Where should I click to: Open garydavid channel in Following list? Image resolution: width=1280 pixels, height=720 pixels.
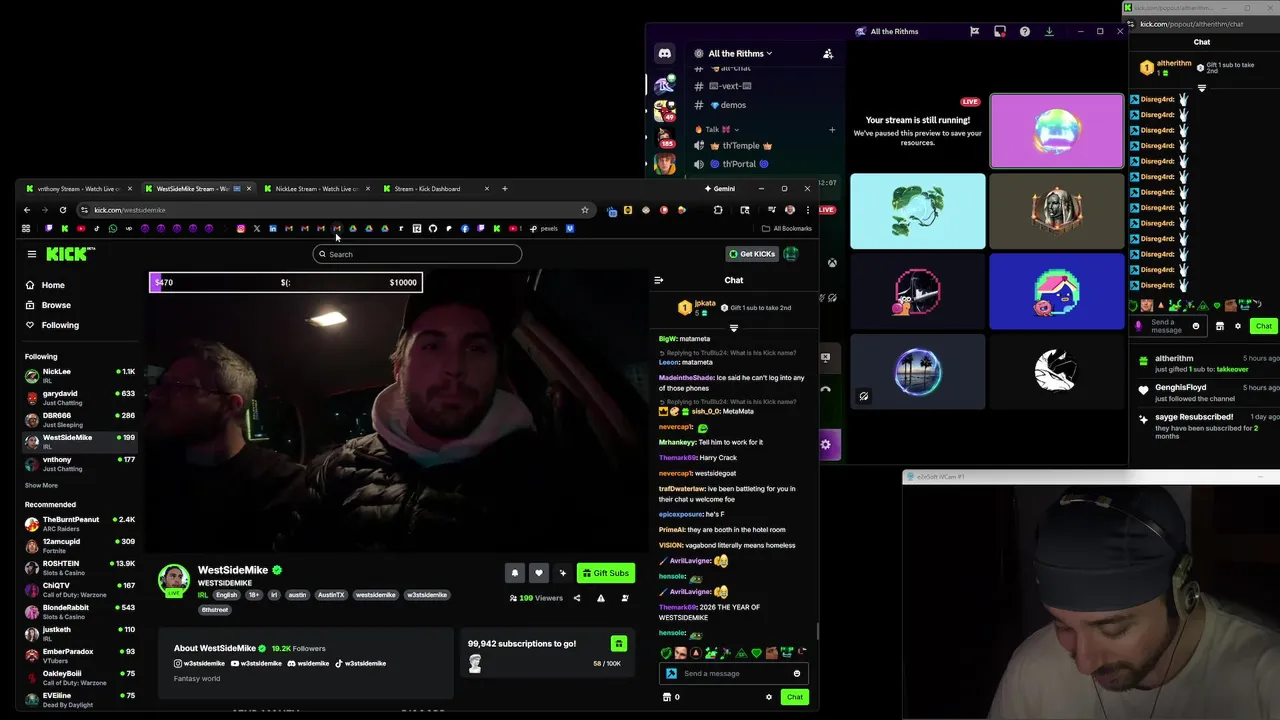click(x=80, y=397)
